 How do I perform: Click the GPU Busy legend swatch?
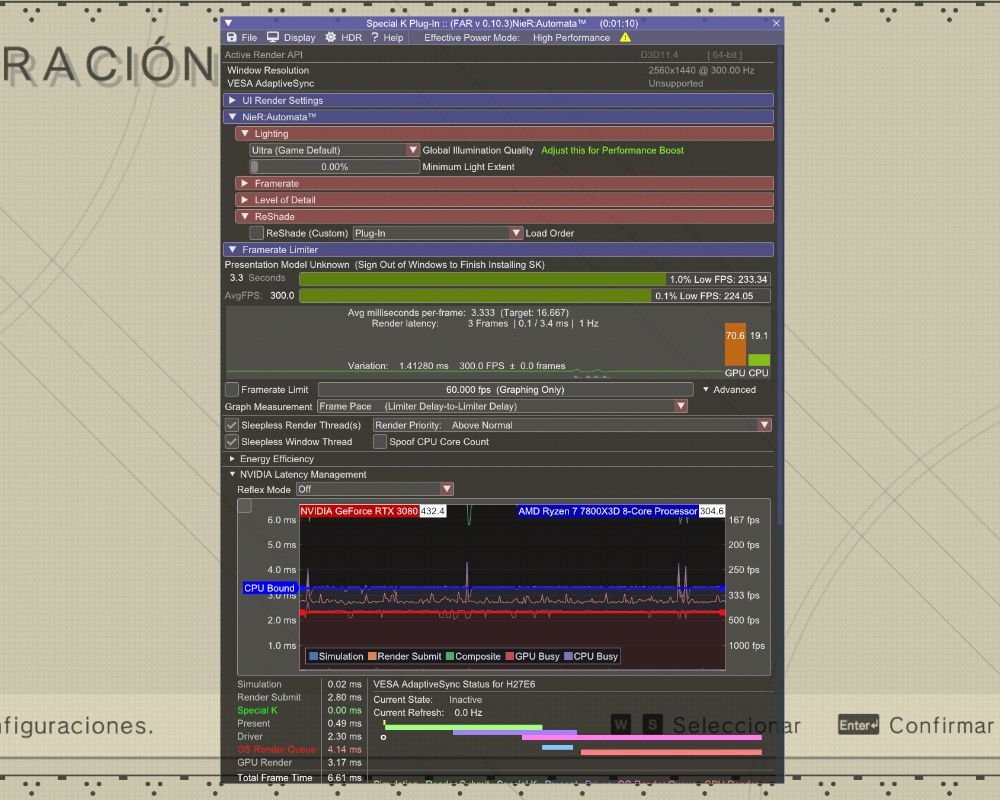coord(510,656)
